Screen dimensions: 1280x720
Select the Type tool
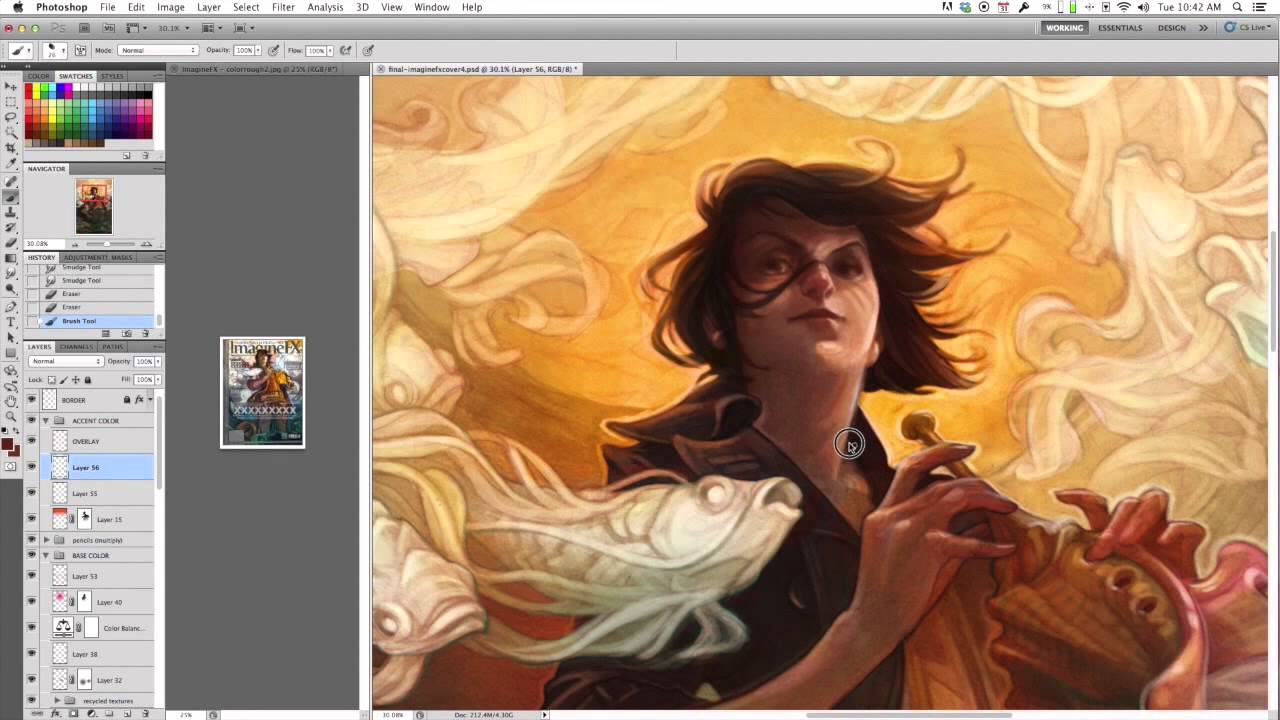11,322
